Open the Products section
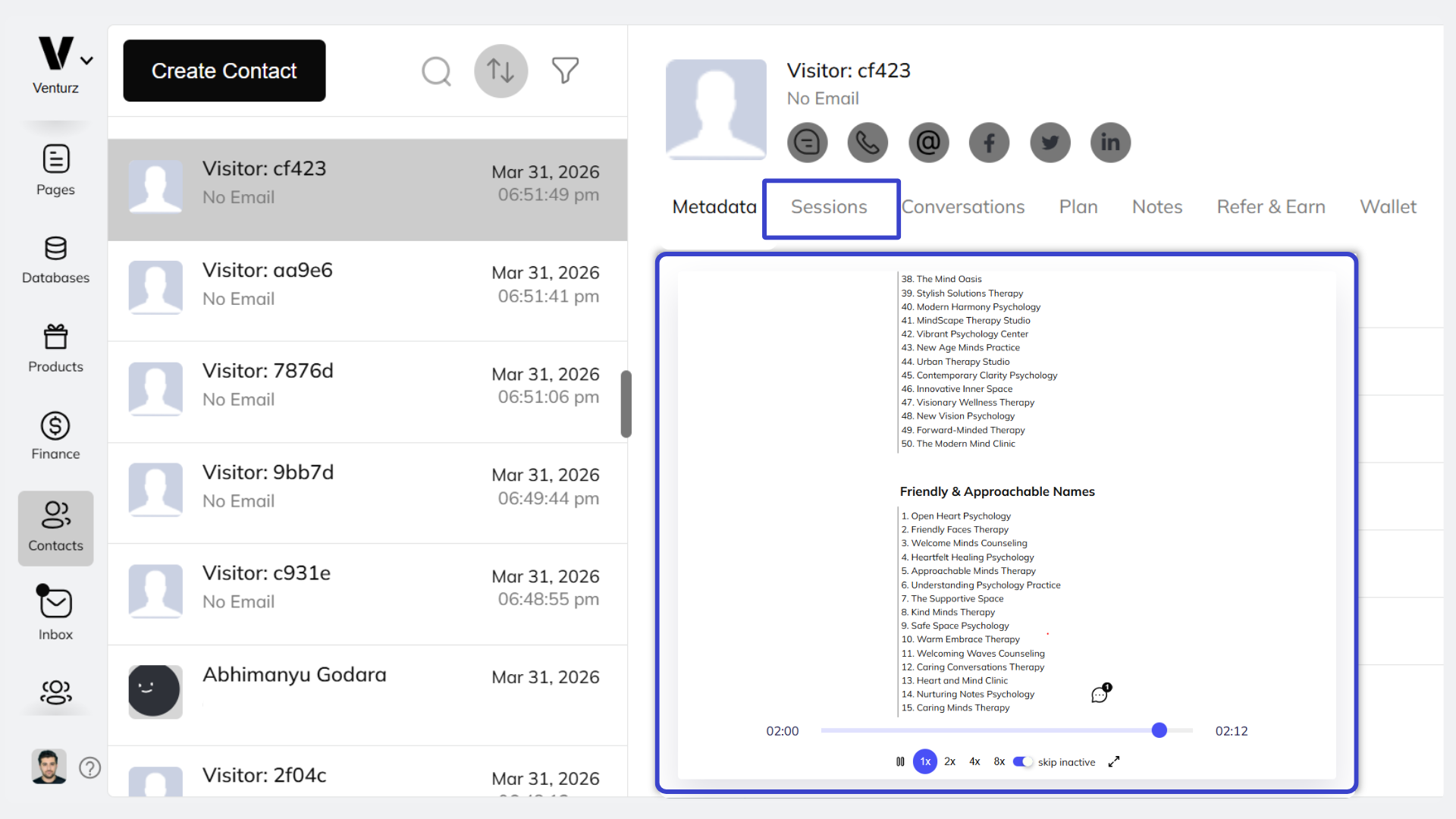 pyautogui.click(x=55, y=347)
